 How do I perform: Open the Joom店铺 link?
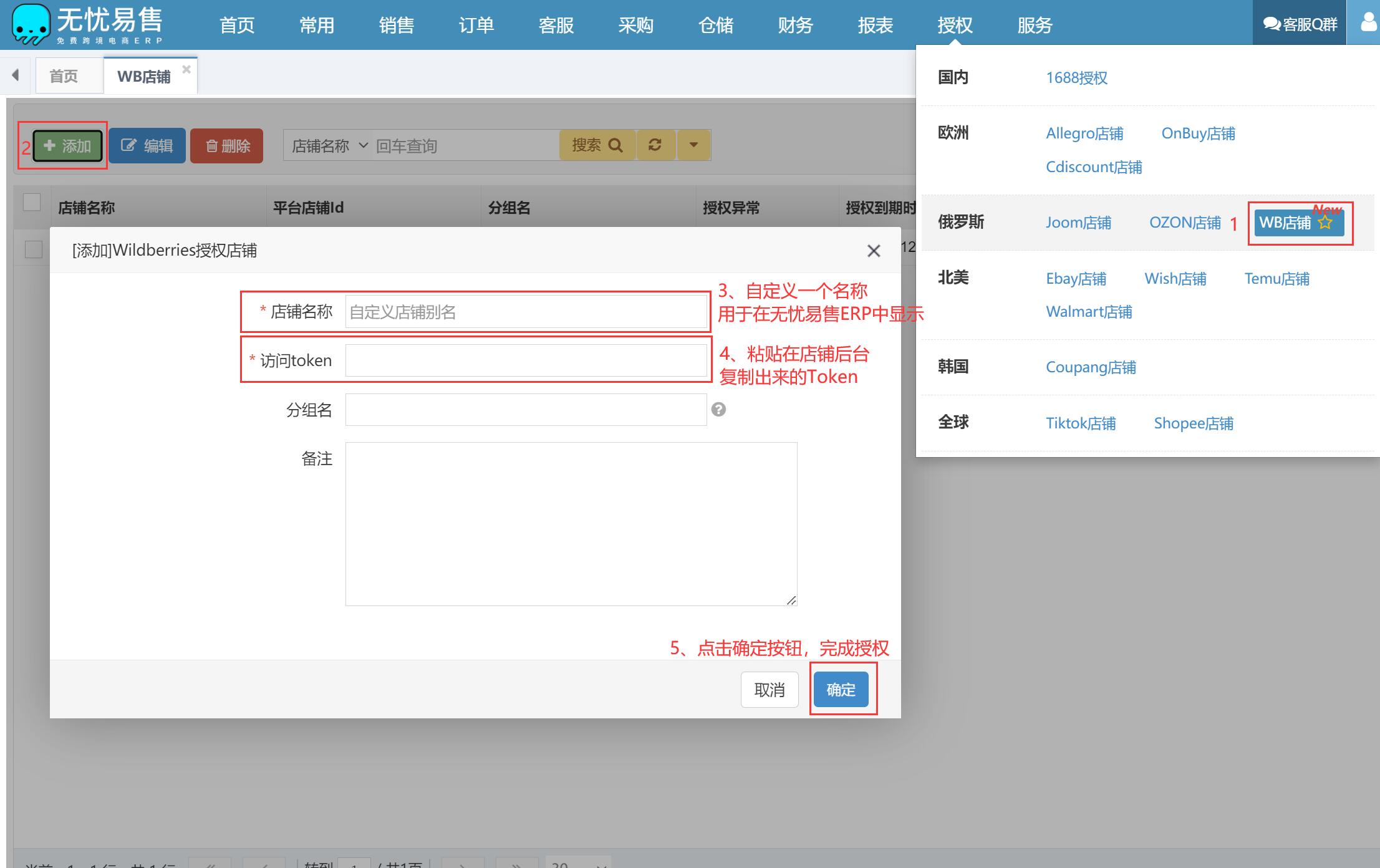click(1078, 223)
